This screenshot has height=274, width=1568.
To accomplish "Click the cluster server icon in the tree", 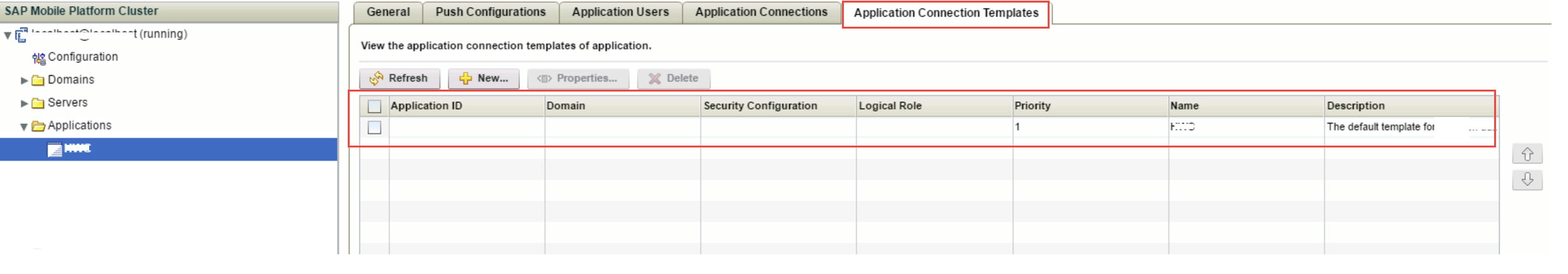I will coord(22,35).
